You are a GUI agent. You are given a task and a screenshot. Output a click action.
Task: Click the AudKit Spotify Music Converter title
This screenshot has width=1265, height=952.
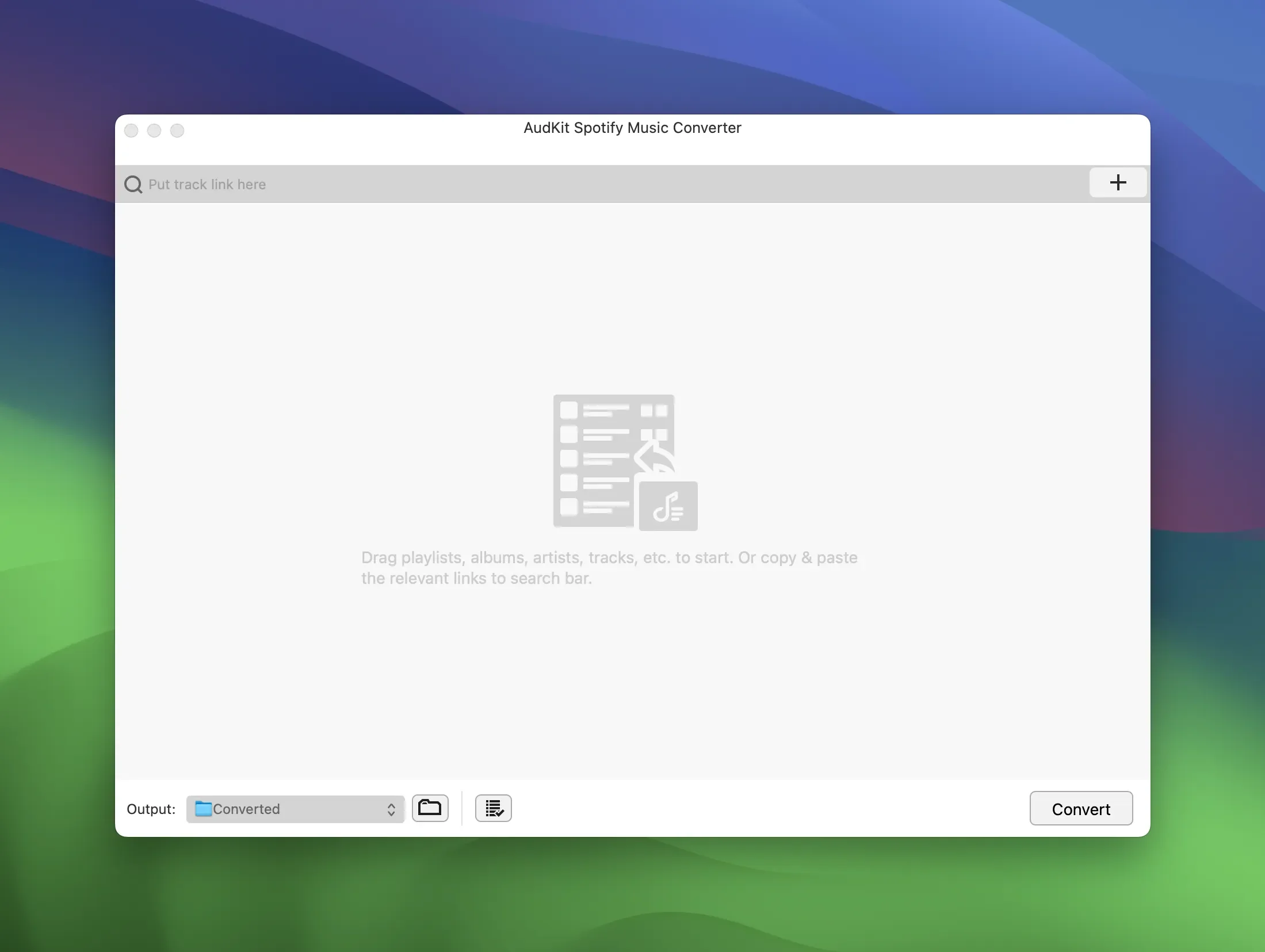(x=631, y=128)
